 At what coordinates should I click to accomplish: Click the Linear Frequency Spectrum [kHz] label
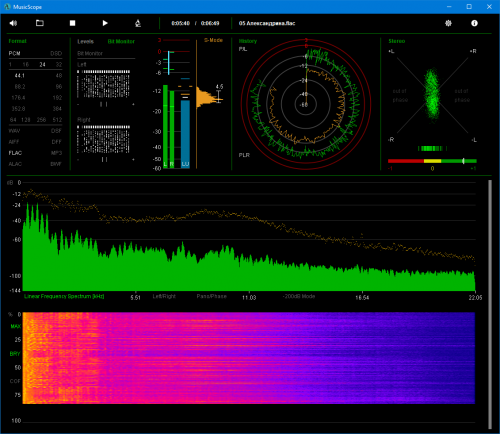coord(64,296)
